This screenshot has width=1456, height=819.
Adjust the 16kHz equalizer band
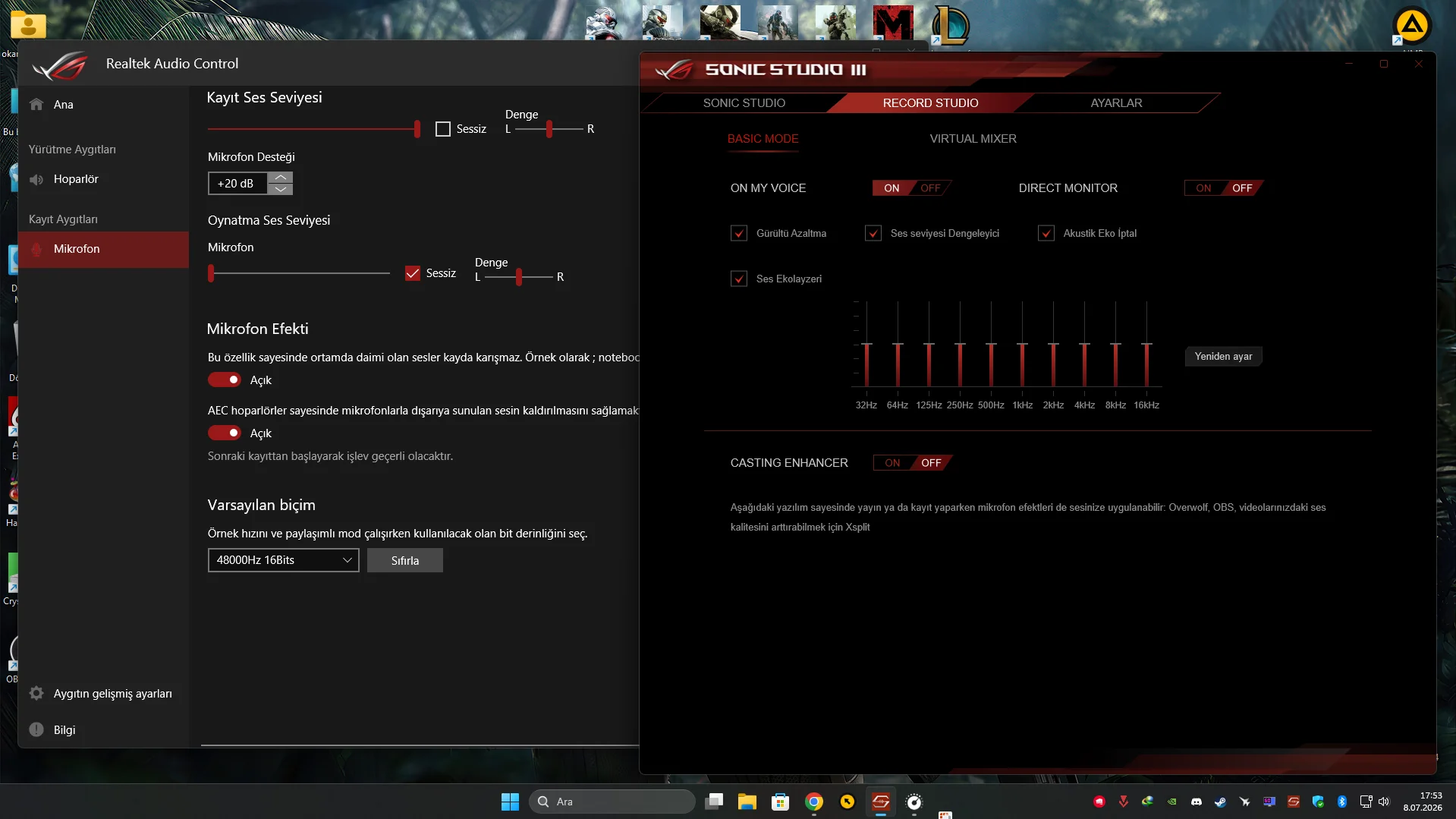(x=1146, y=345)
